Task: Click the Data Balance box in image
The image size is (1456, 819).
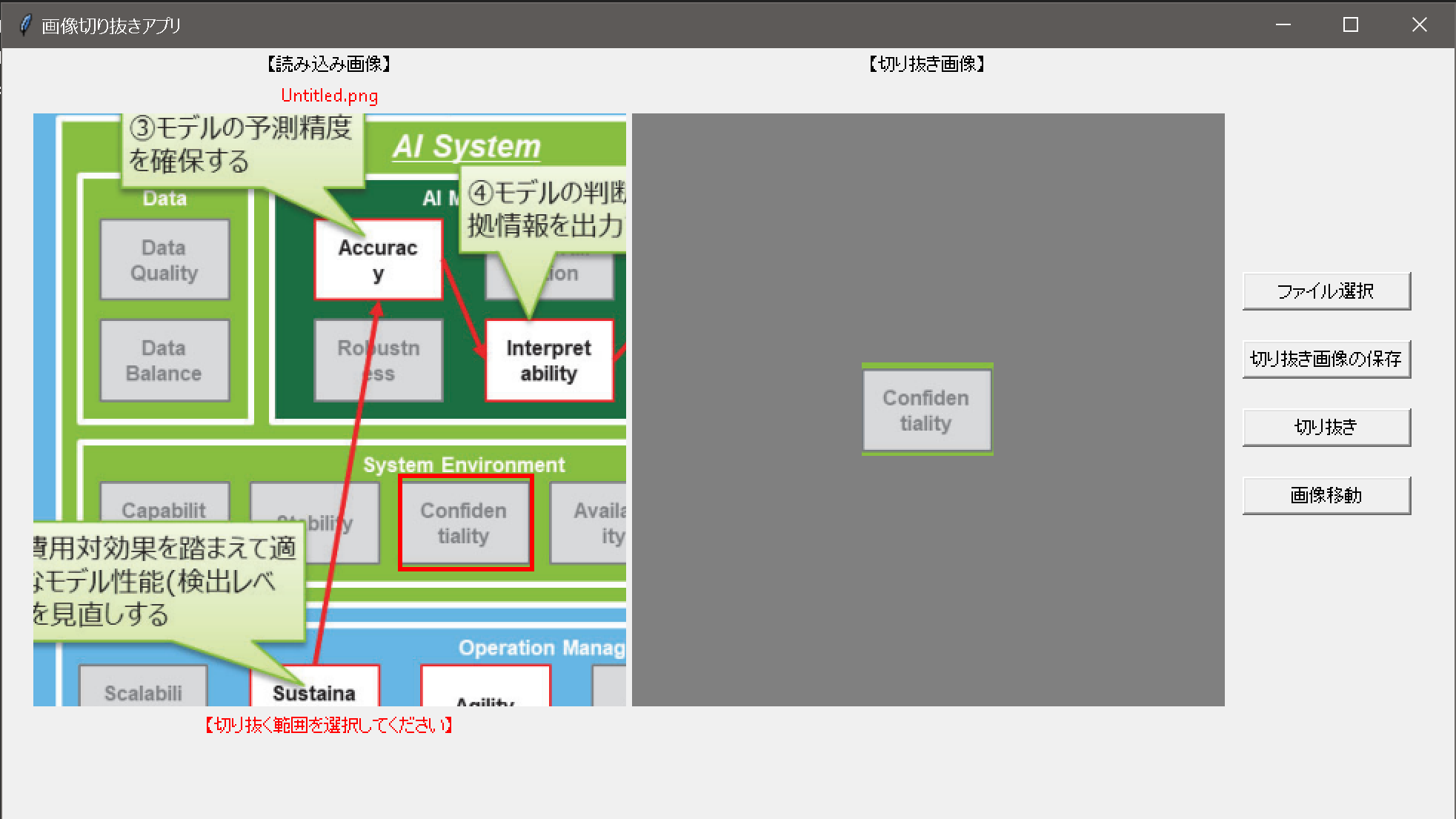Action: coord(164,360)
